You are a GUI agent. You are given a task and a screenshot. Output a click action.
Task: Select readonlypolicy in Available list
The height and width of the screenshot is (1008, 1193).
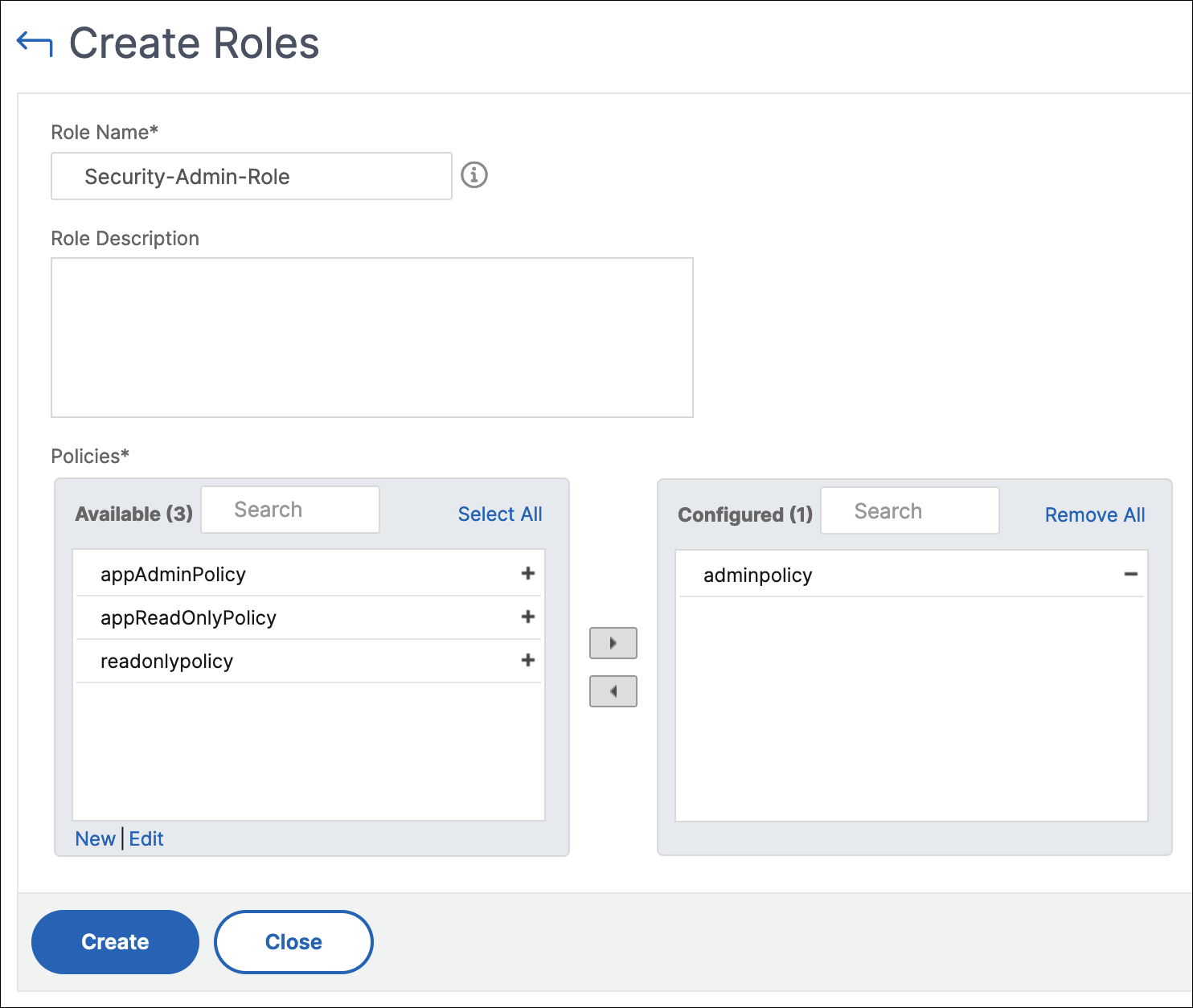pyautogui.click(x=309, y=661)
